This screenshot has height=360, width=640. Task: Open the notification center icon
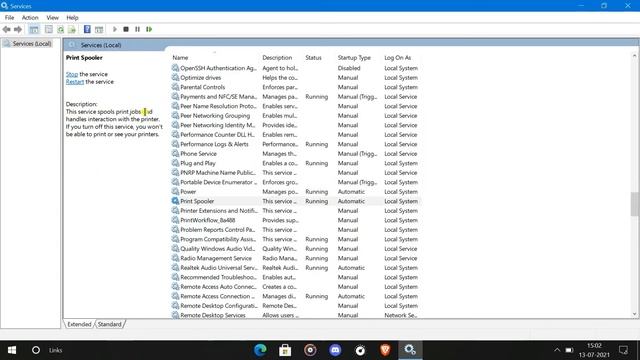coord(623,350)
